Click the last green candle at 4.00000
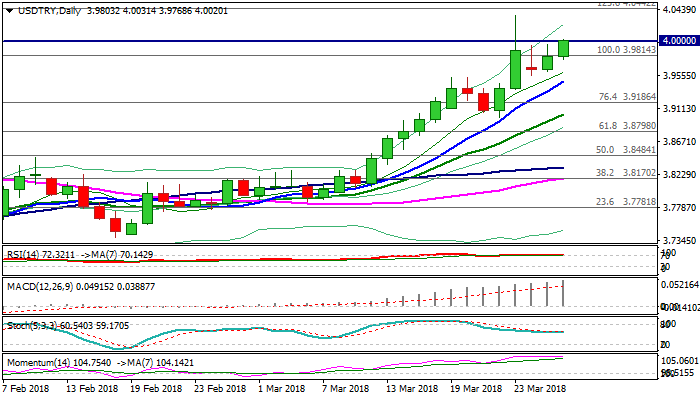Image resolution: width=700 pixels, height=400 pixels. [x=563, y=49]
